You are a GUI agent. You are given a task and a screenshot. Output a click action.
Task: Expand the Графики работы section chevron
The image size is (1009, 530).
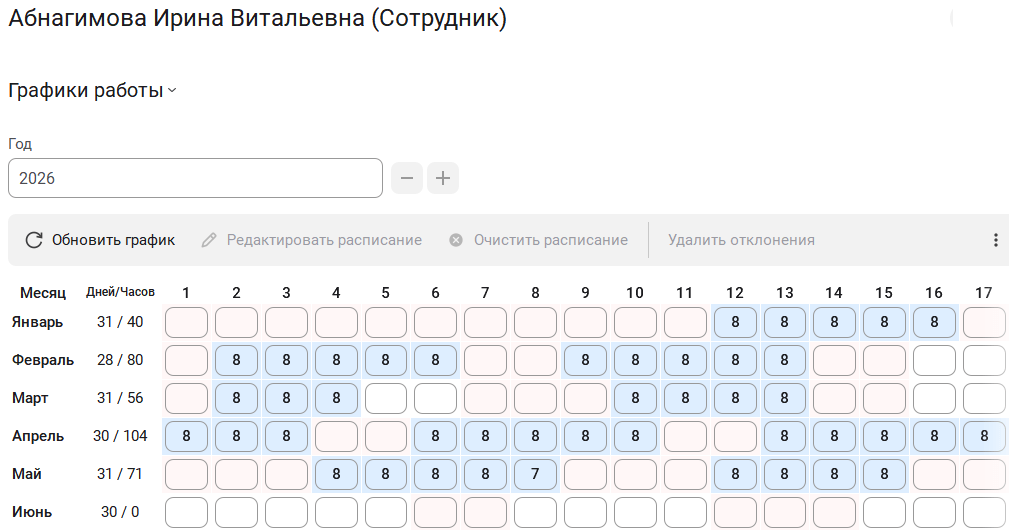coord(172,91)
